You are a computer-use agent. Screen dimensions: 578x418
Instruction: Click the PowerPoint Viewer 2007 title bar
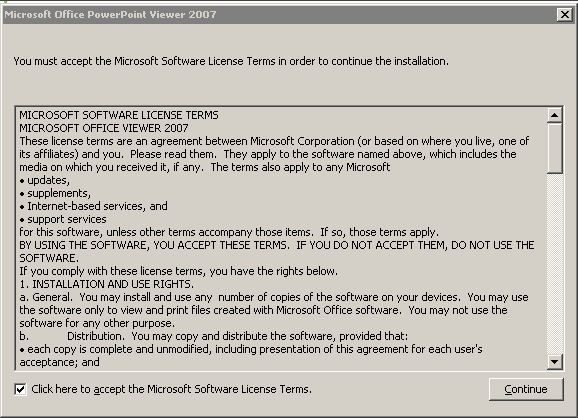click(x=280, y=15)
